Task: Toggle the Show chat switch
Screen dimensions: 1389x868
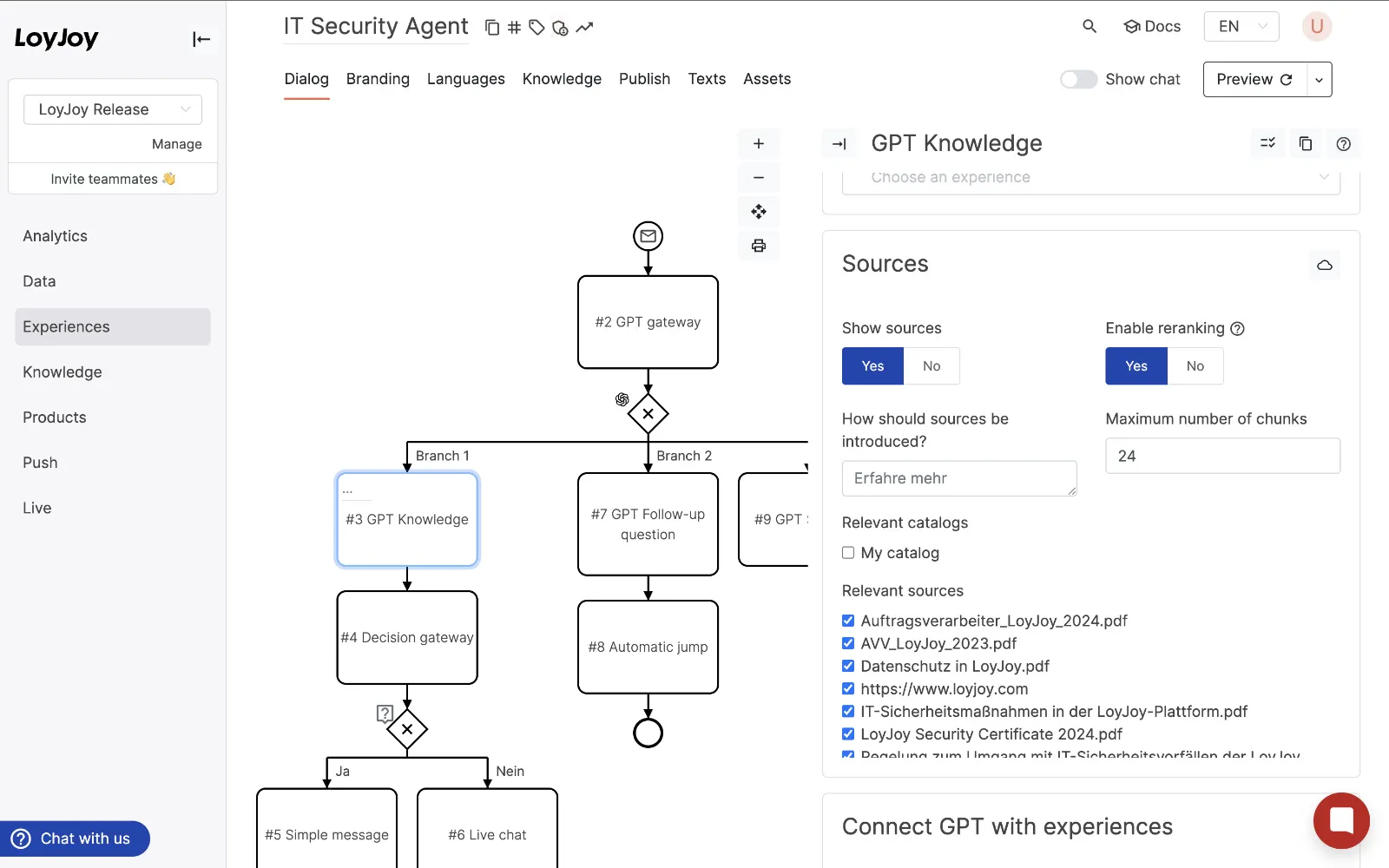Action: 1078,80
